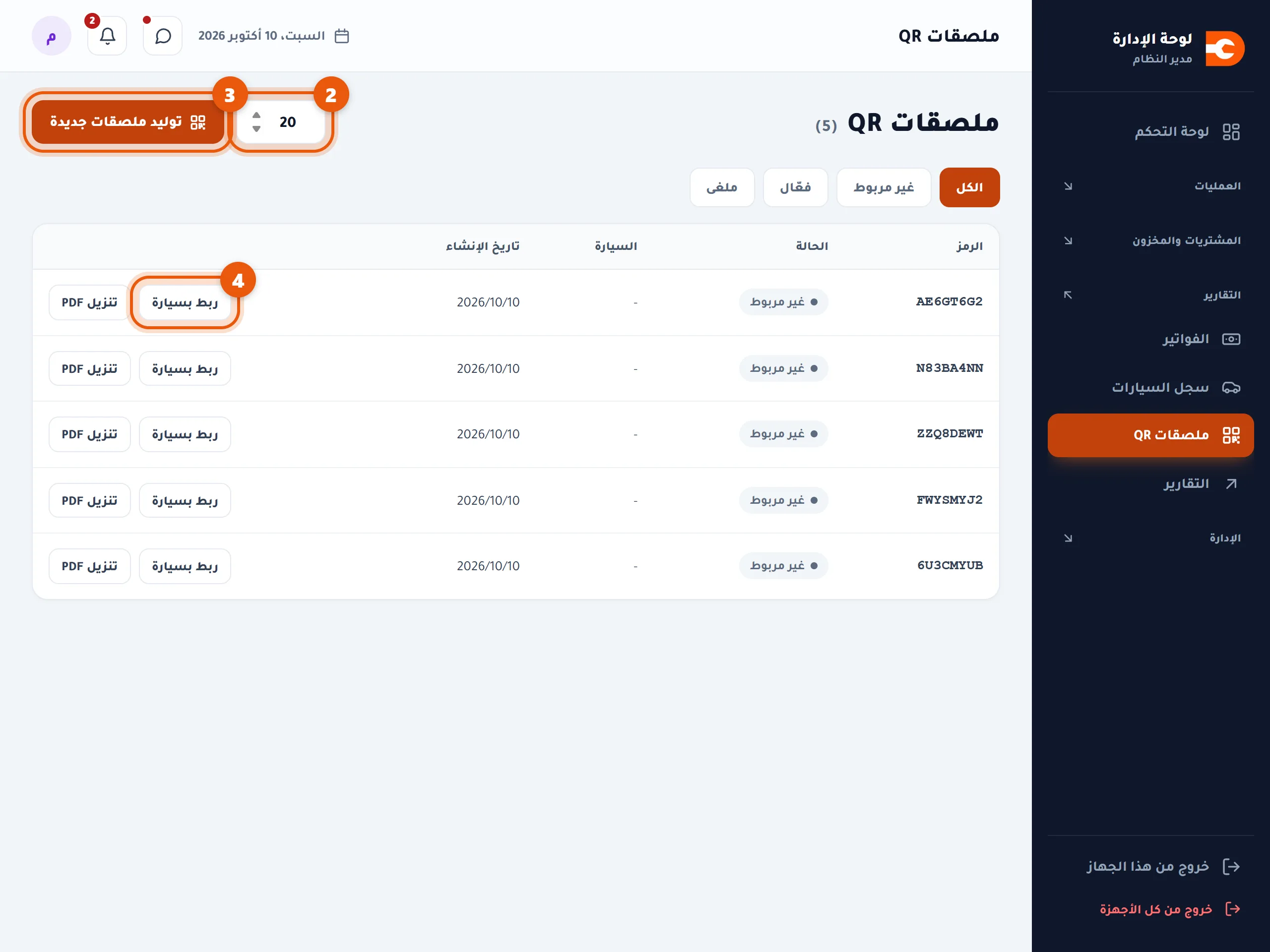
Task: Expand الإدارة section in sidebar
Action: (x=1150, y=538)
